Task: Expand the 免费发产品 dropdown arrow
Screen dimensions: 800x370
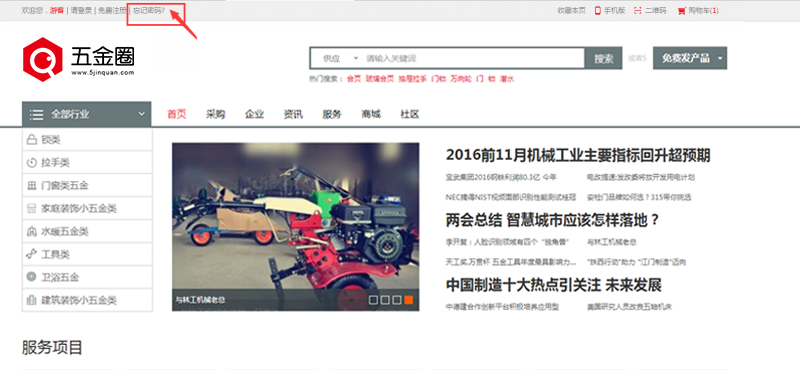Action: (x=720, y=58)
